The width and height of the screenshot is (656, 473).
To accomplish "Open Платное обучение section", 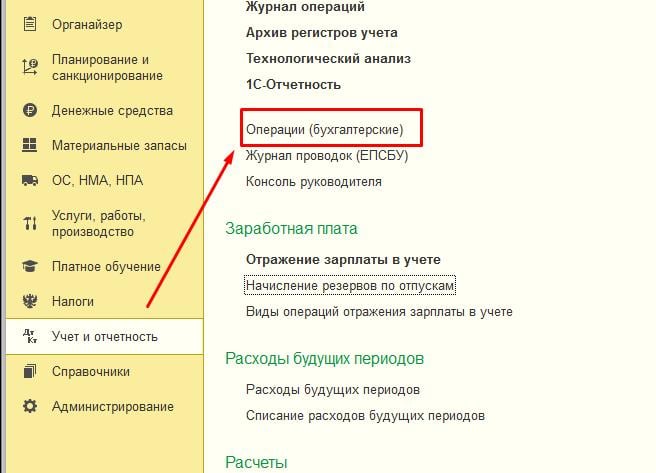I will (x=106, y=266).
